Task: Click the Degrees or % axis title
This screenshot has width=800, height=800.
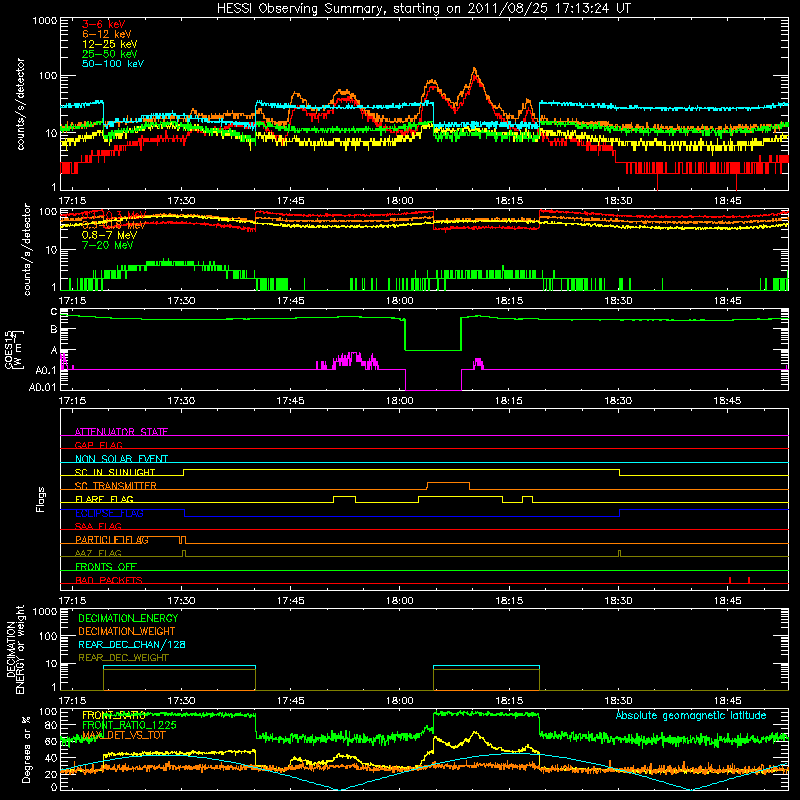Action: [x=26, y=749]
